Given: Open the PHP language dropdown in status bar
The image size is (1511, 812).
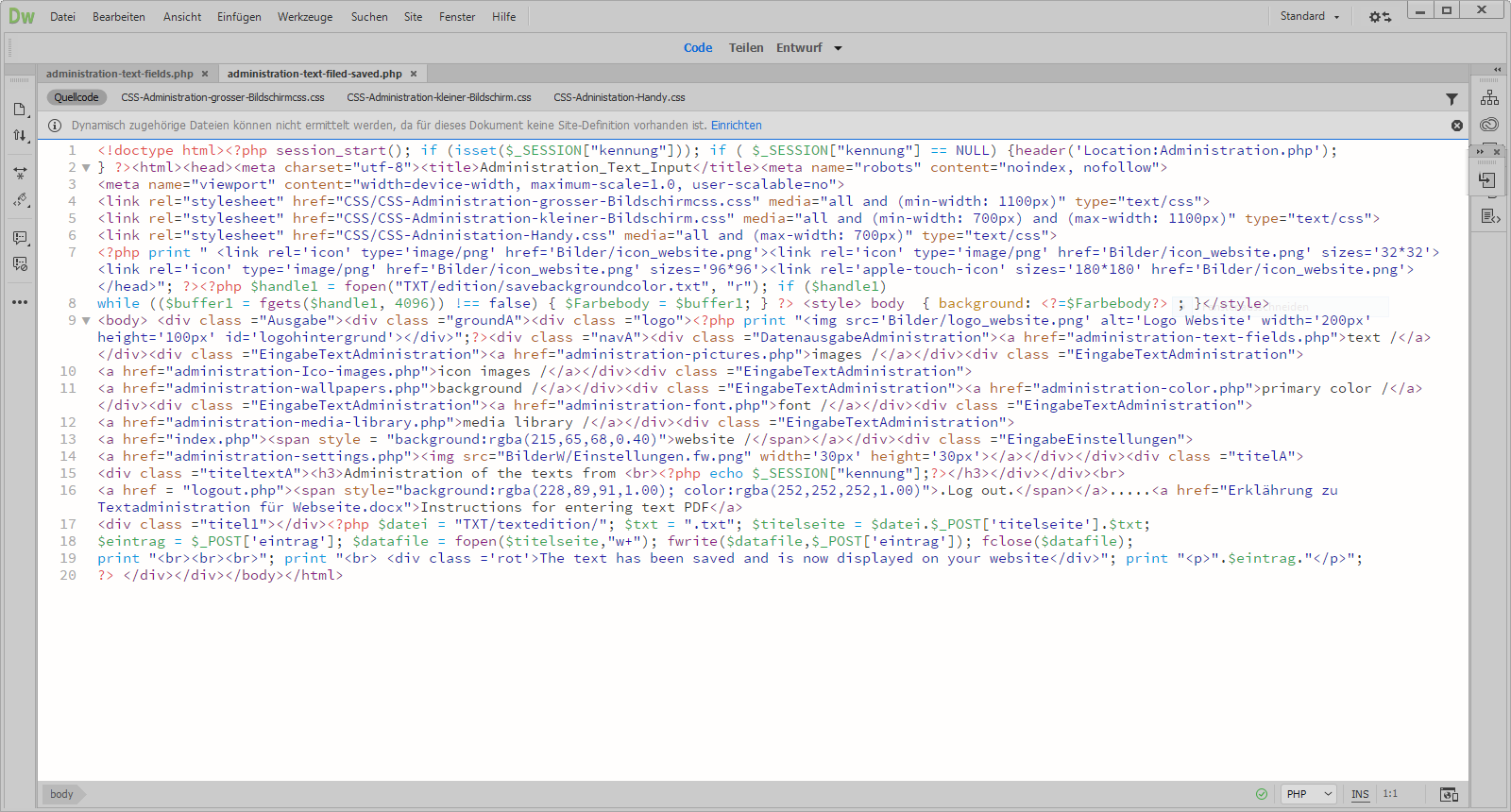Looking at the screenshot, I should 1309,794.
